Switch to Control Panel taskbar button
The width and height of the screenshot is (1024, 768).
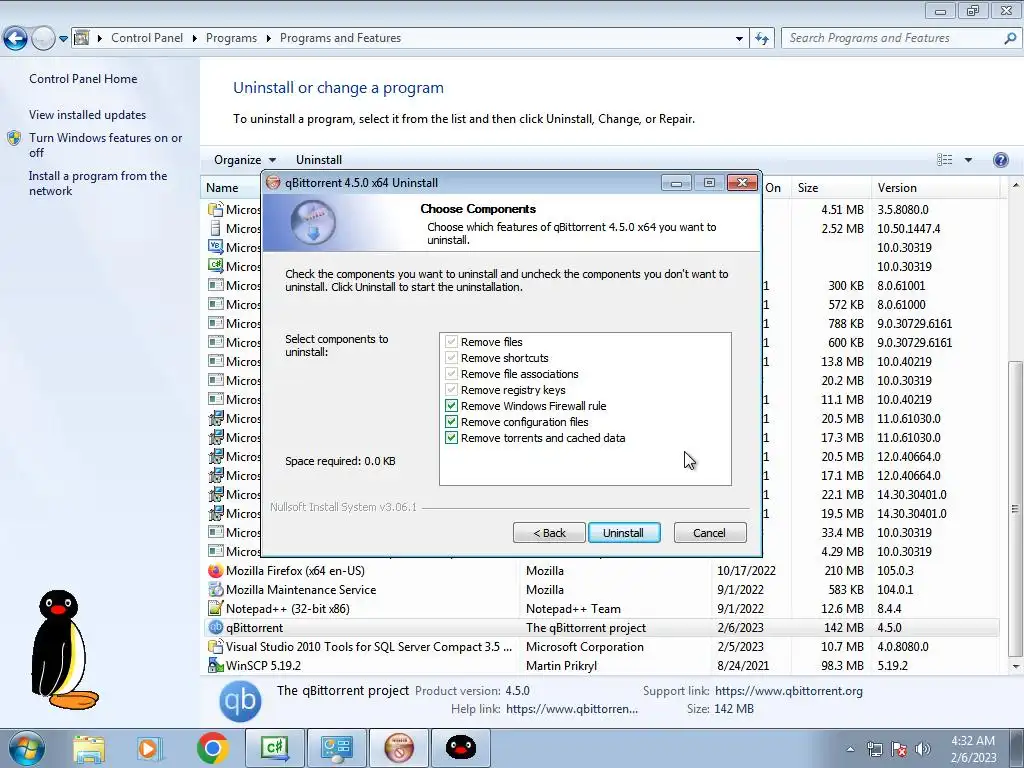(x=336, y=748)
